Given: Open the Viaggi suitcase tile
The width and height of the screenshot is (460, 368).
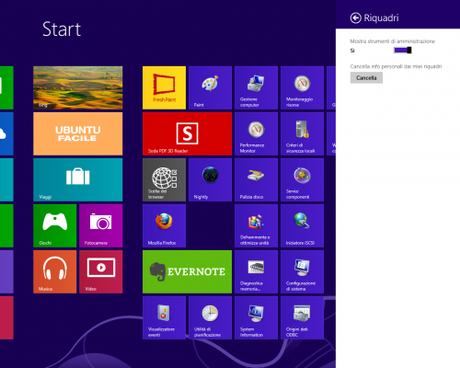Looking at the screenshot, I should point(78,180).
